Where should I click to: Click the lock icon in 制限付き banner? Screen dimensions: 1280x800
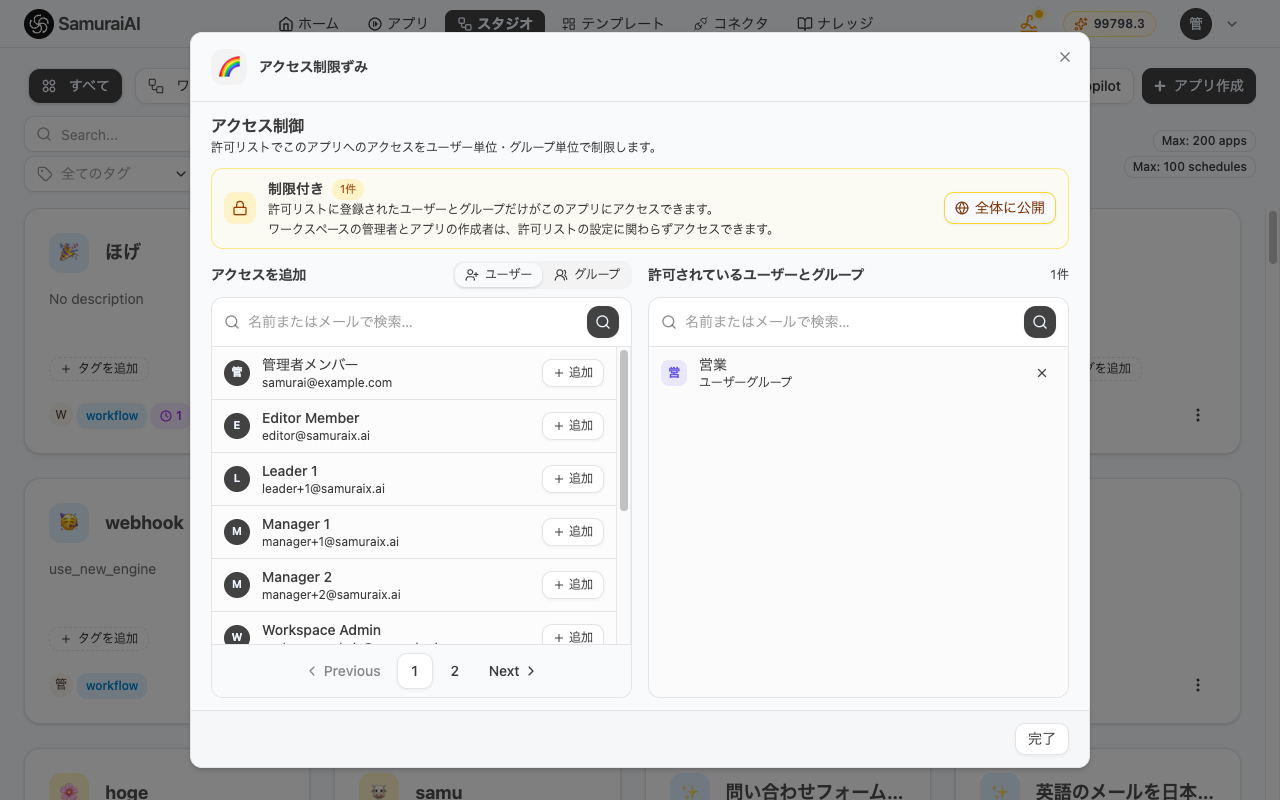[240, 208]
